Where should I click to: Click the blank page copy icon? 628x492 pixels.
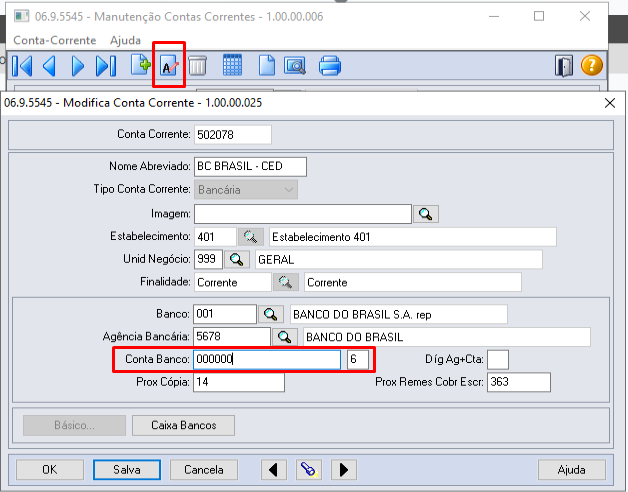(x=267, y=65)
